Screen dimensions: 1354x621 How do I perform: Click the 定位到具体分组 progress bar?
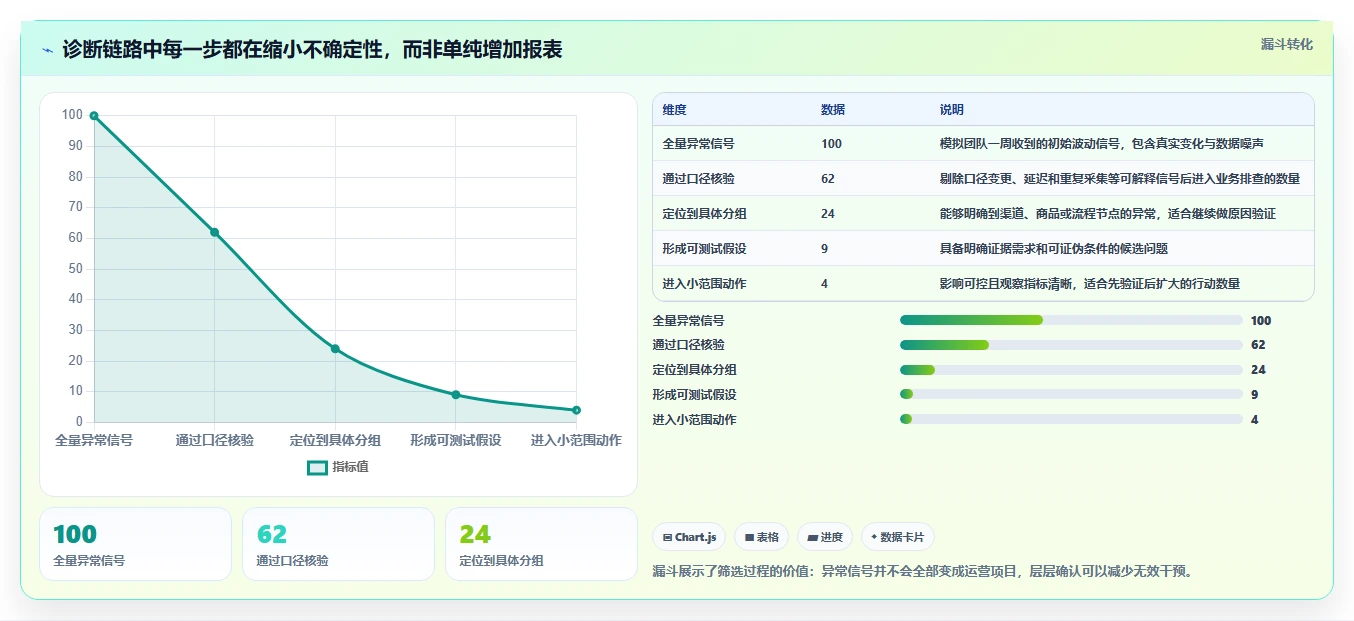tap(1071, 370)
